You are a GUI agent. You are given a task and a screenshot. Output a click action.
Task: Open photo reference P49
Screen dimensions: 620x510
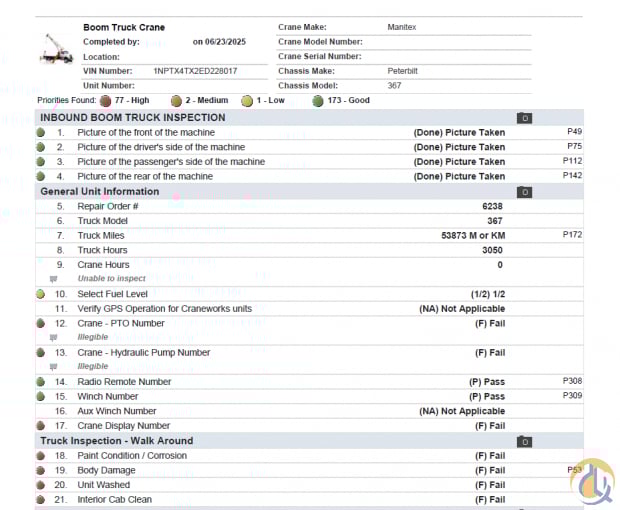574,131
